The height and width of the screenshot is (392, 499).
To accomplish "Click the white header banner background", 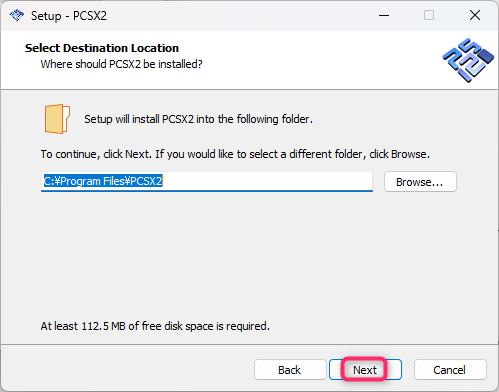I will click(300, 60).
